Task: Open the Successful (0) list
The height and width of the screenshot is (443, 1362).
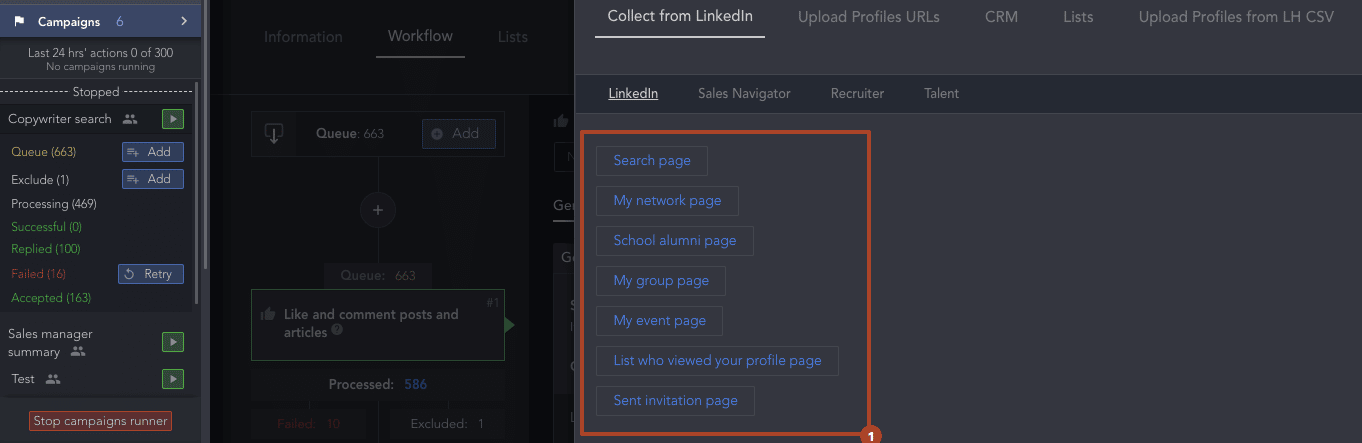Action: (x=46, y=227)
